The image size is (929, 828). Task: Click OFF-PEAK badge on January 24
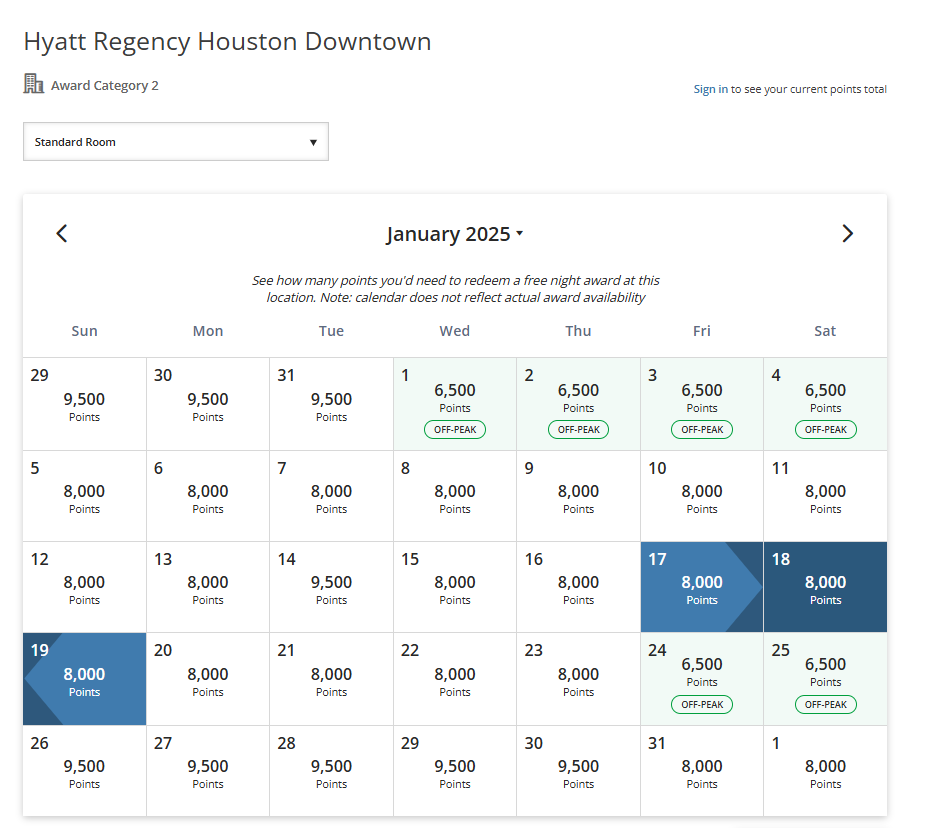pos(702,704)
